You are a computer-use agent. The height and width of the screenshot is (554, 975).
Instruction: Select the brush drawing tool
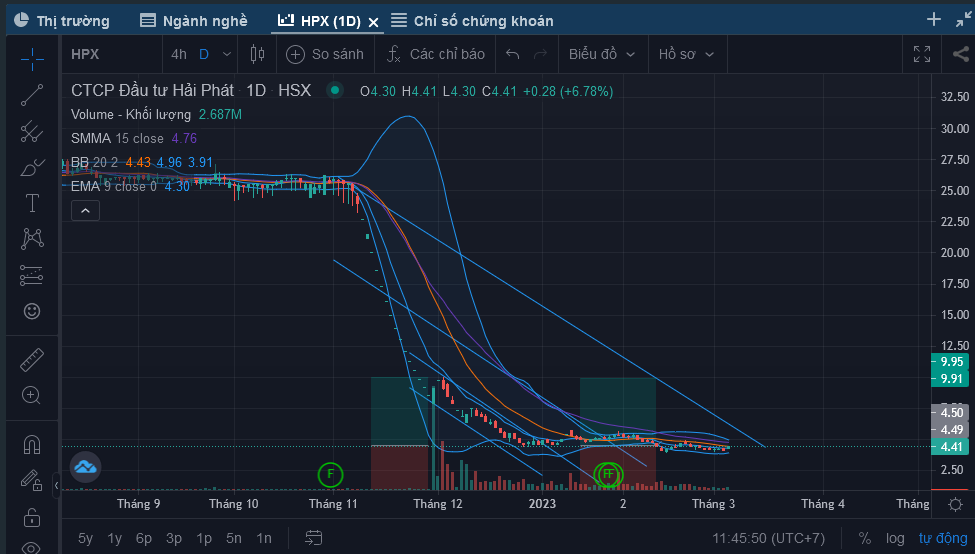[x=32, y=167]
